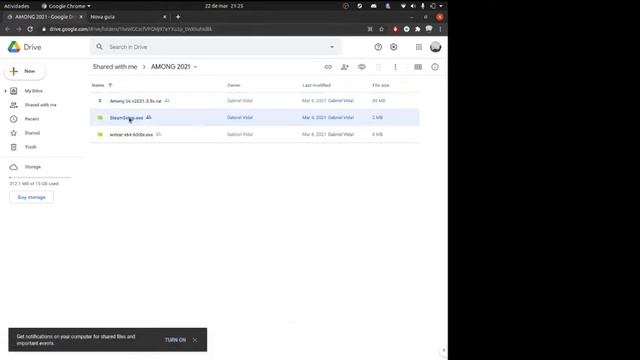This screenshot has width=640, height=360.
Task: Click the drive.google.com address bar
Action: 202,29
